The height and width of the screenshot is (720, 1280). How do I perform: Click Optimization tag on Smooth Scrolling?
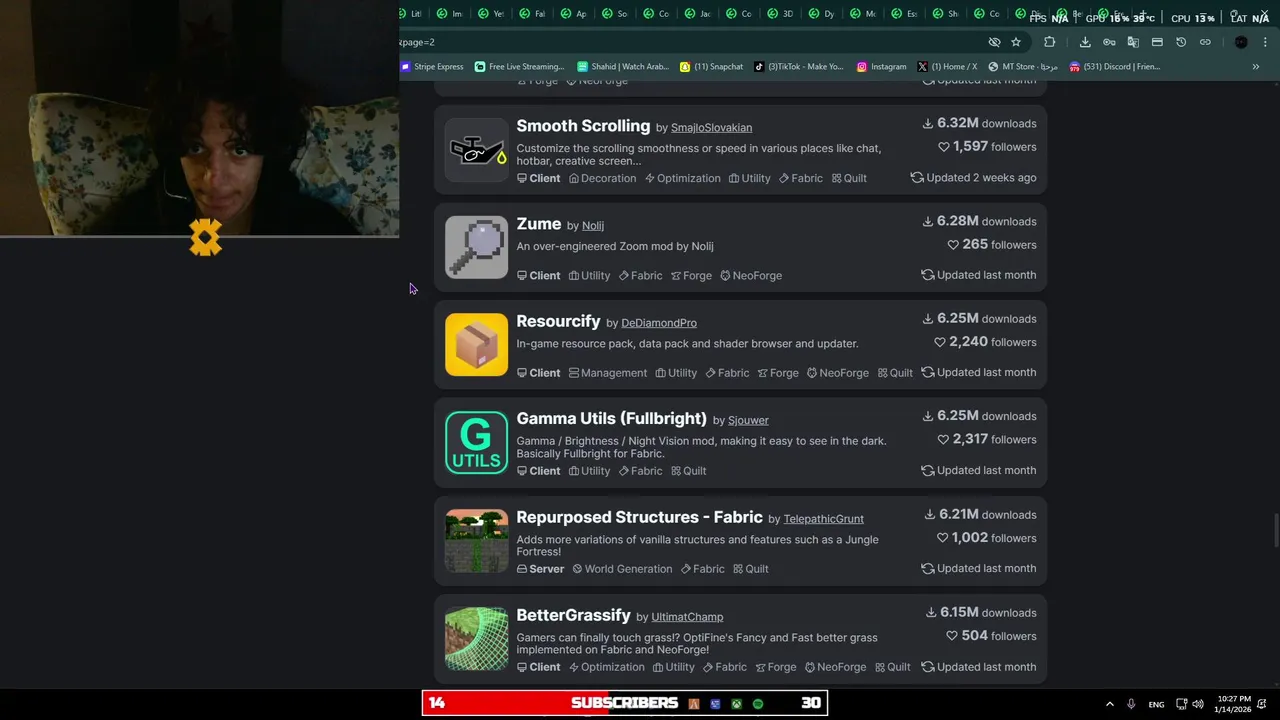(682, 178)
